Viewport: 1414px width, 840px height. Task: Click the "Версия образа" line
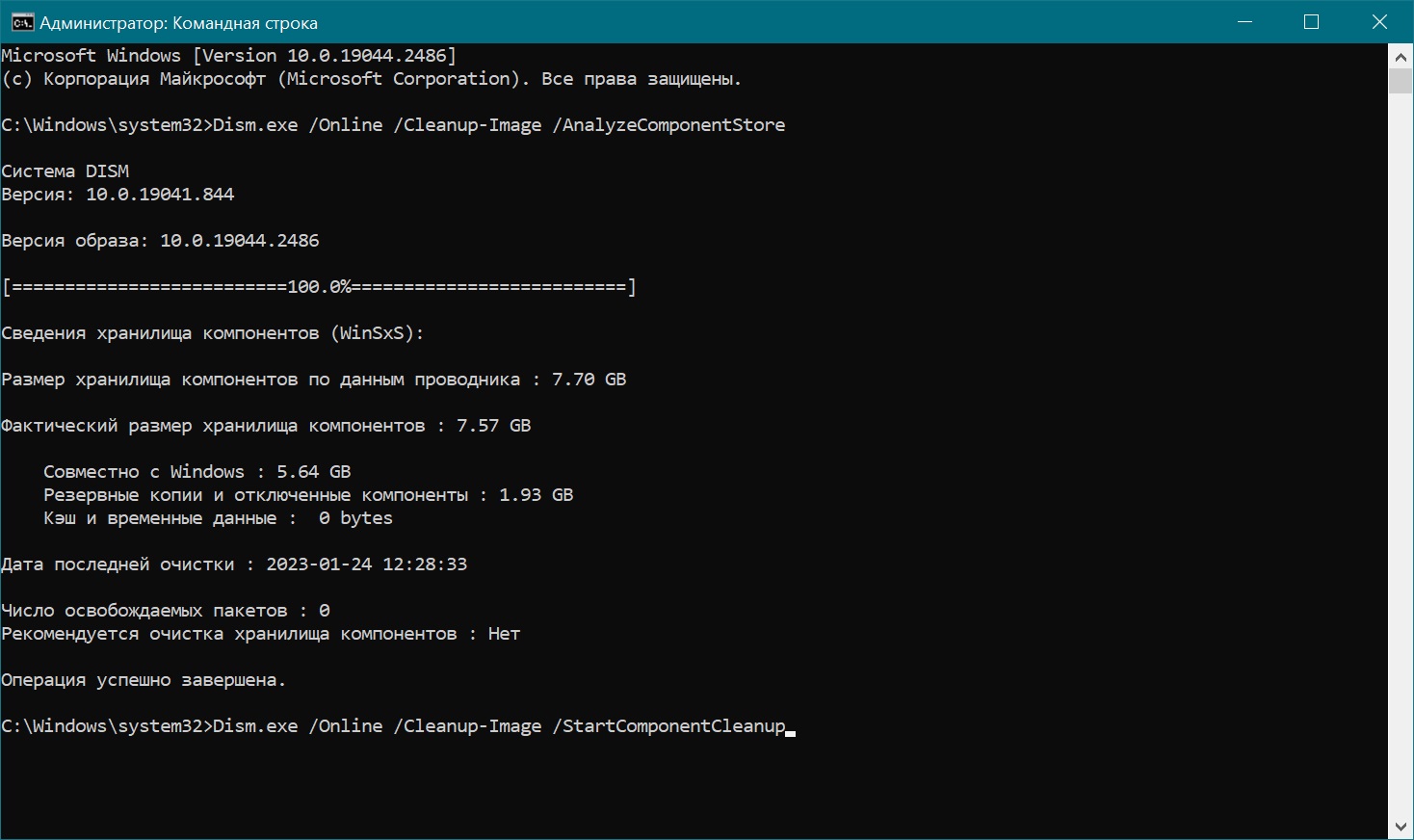(x=160, y=241)
